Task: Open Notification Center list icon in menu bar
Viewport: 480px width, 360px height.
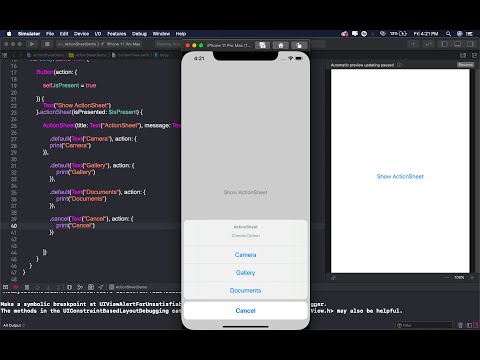Action: tap(469, 34)
